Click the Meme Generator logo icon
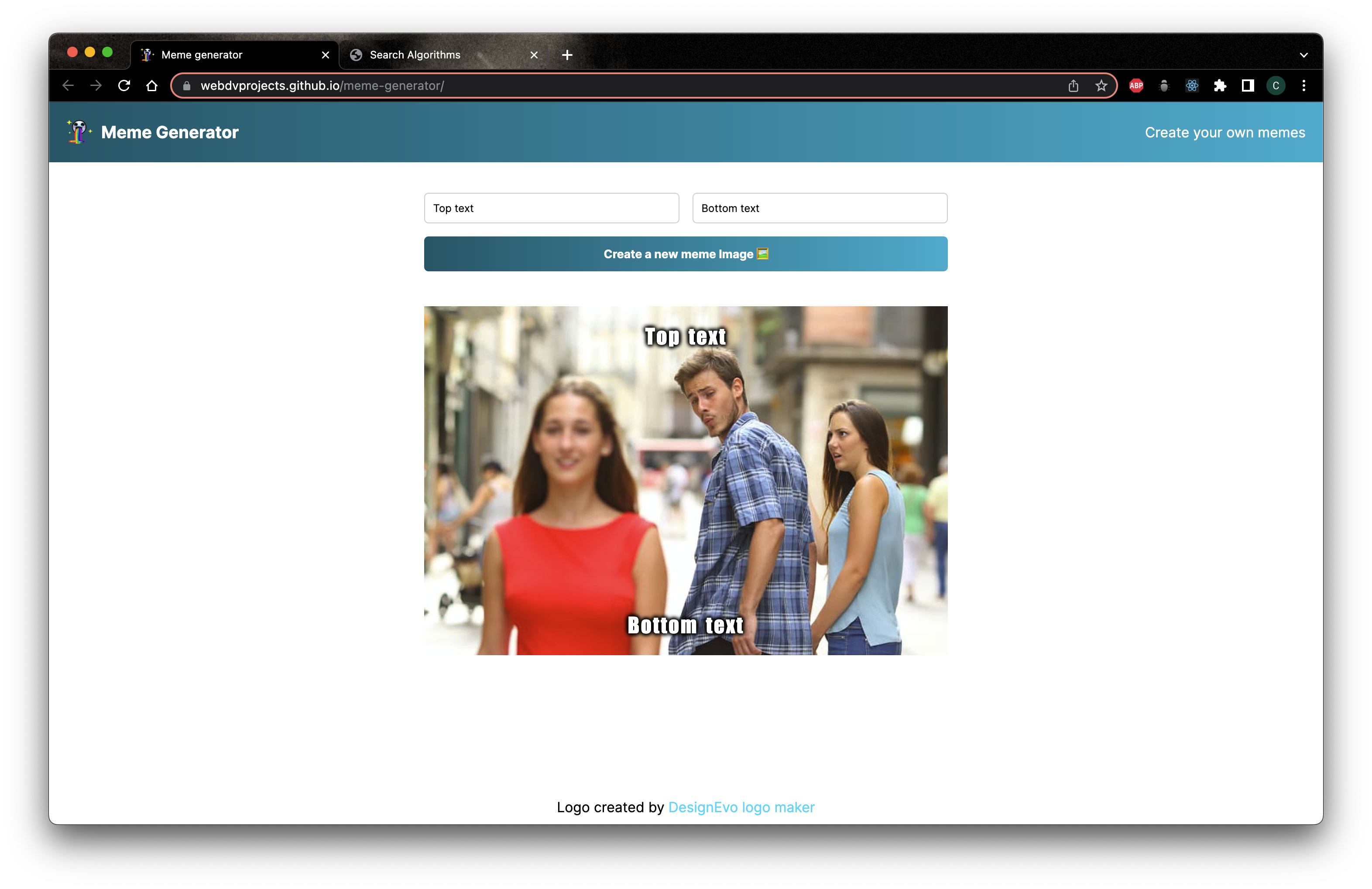 click(x=79, y=132)
